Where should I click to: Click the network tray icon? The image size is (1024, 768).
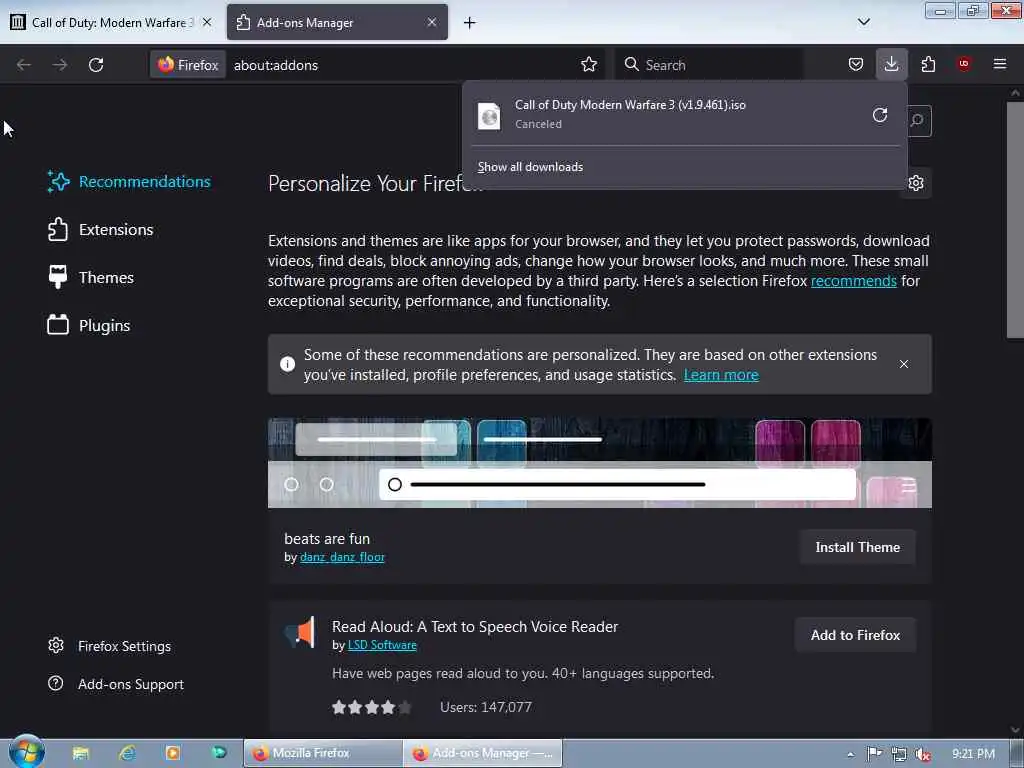click(899, 754)
